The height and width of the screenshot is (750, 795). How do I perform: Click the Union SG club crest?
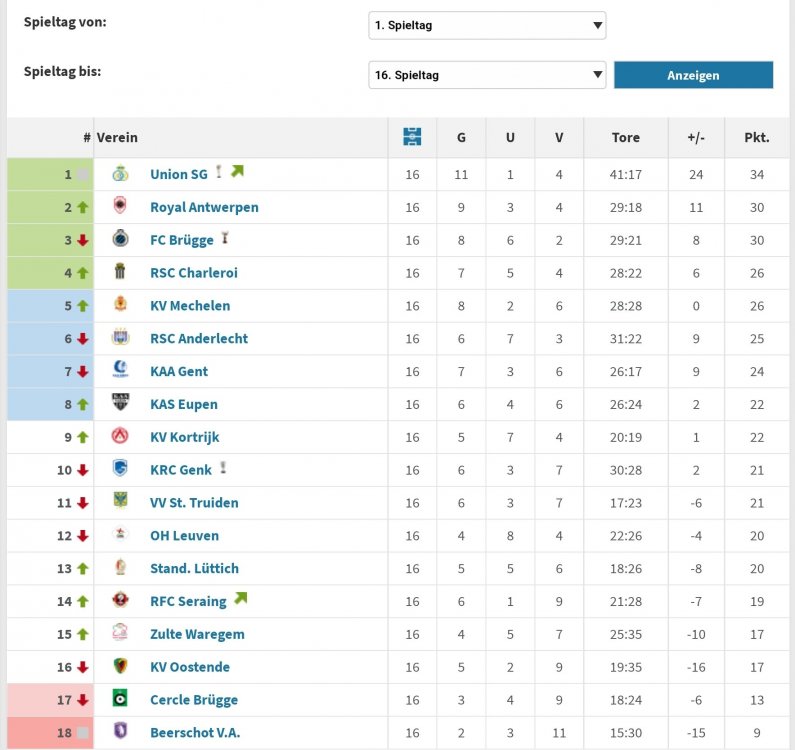(x=120, y=174)
